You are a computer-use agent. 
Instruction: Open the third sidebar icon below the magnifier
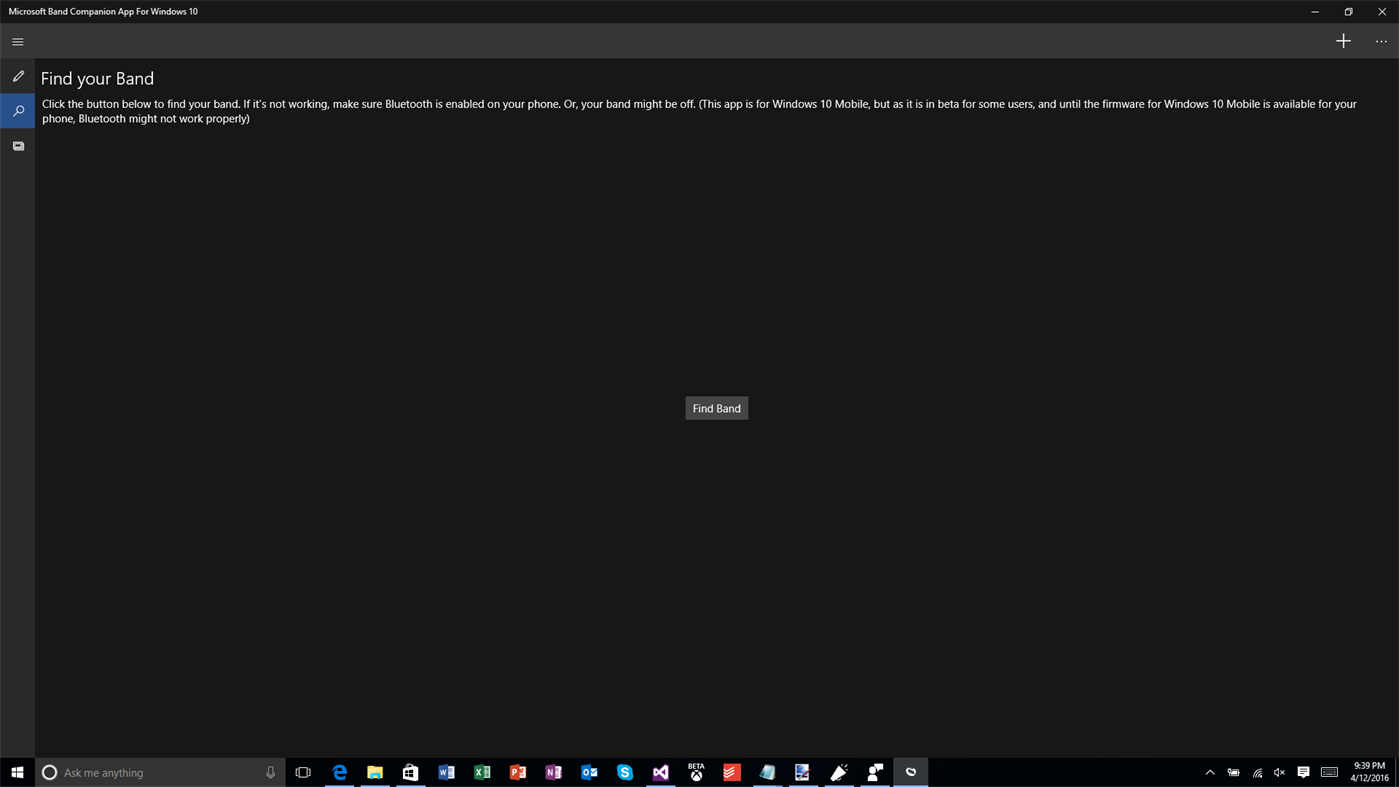[x=18, y=146]
